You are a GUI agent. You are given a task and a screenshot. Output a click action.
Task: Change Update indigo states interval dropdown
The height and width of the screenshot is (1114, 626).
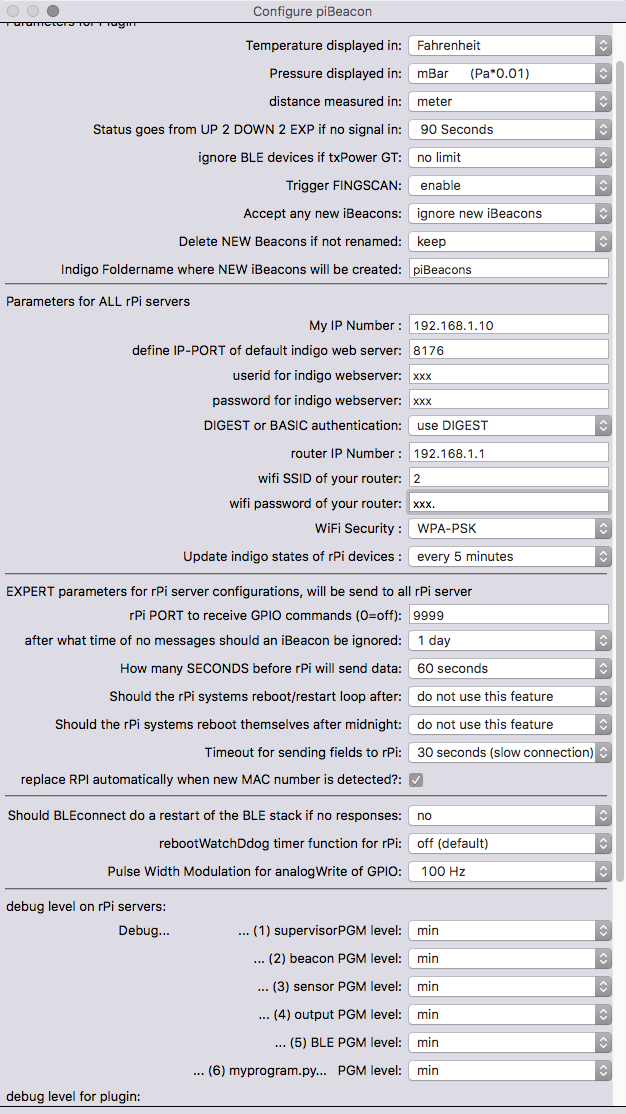tap(509, 556)
